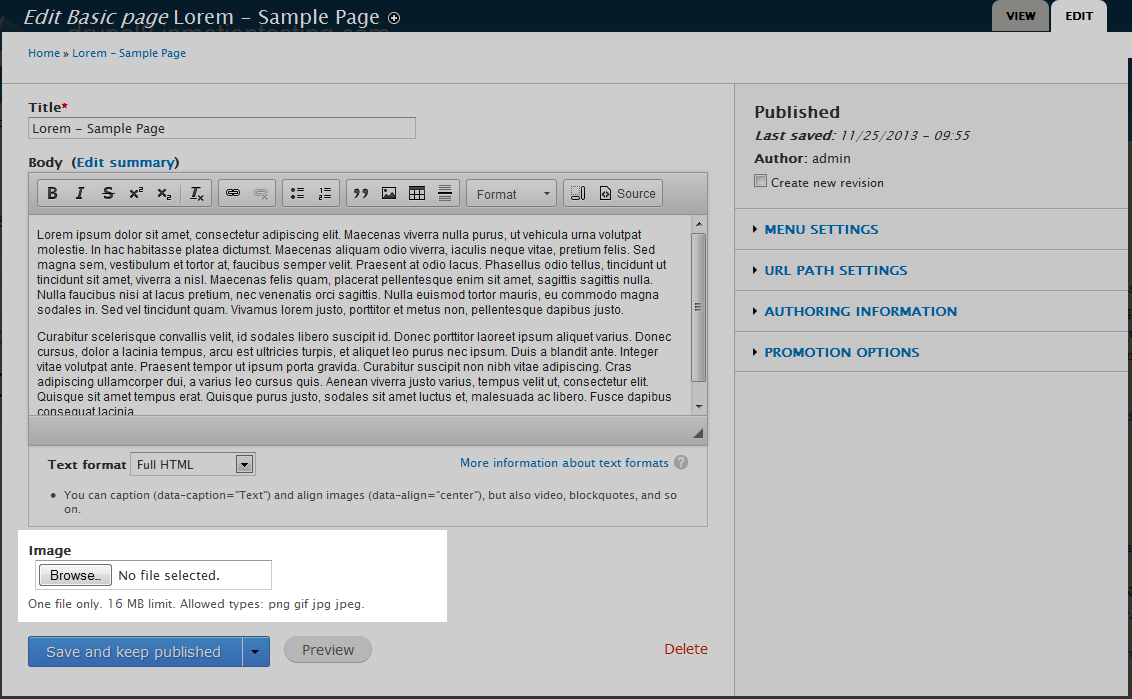Open the Text format select box
Viewport: 1132px width, 699px height.
(x=193, y=464)
